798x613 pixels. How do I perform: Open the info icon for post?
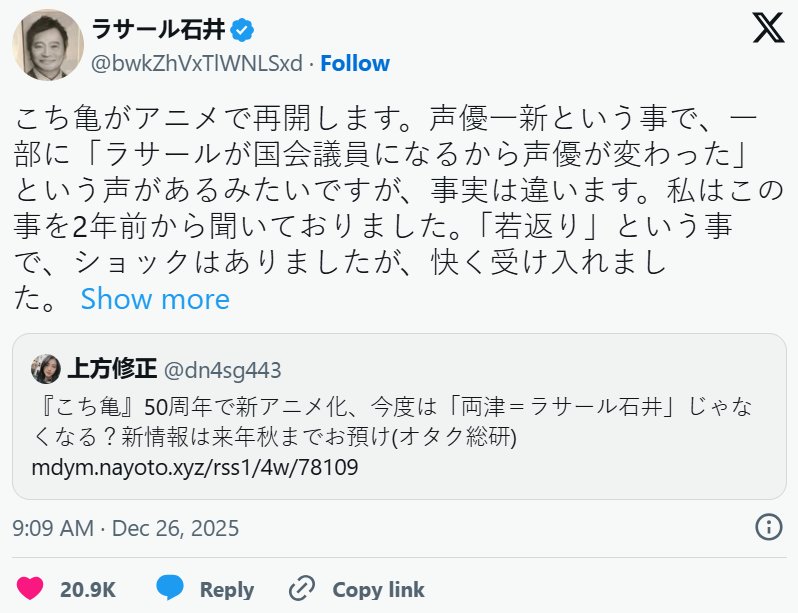coord(767,527)
